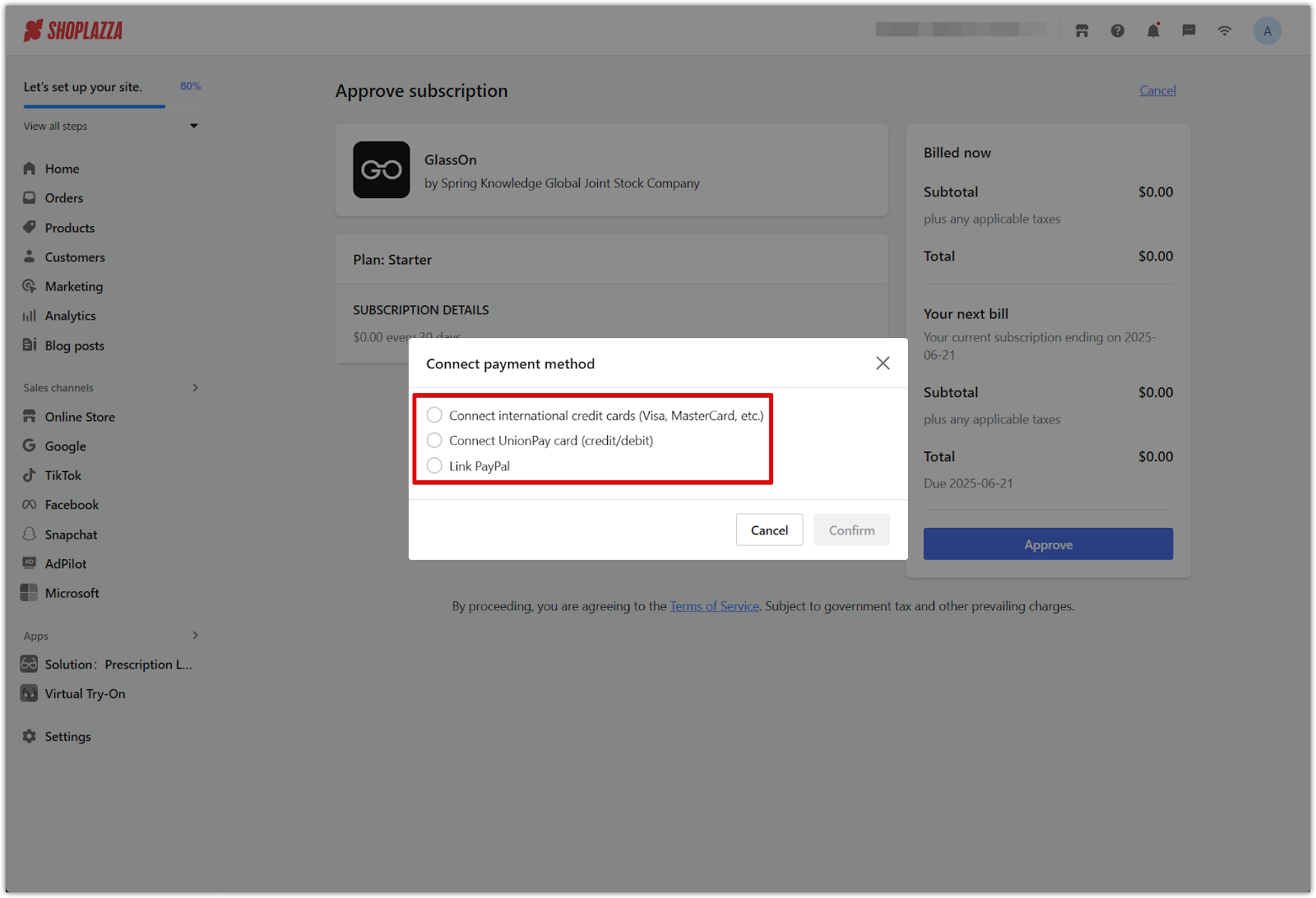The image size is (1316, 898).
Task: Click the Let's set up your site text
Action: click(x=82, y=87)
